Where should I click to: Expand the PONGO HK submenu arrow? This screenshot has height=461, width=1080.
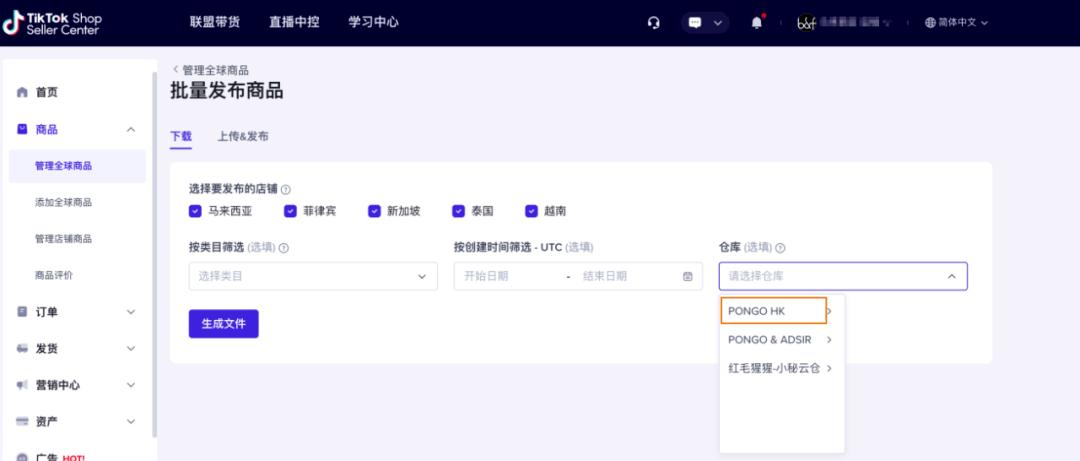point(829,311)
